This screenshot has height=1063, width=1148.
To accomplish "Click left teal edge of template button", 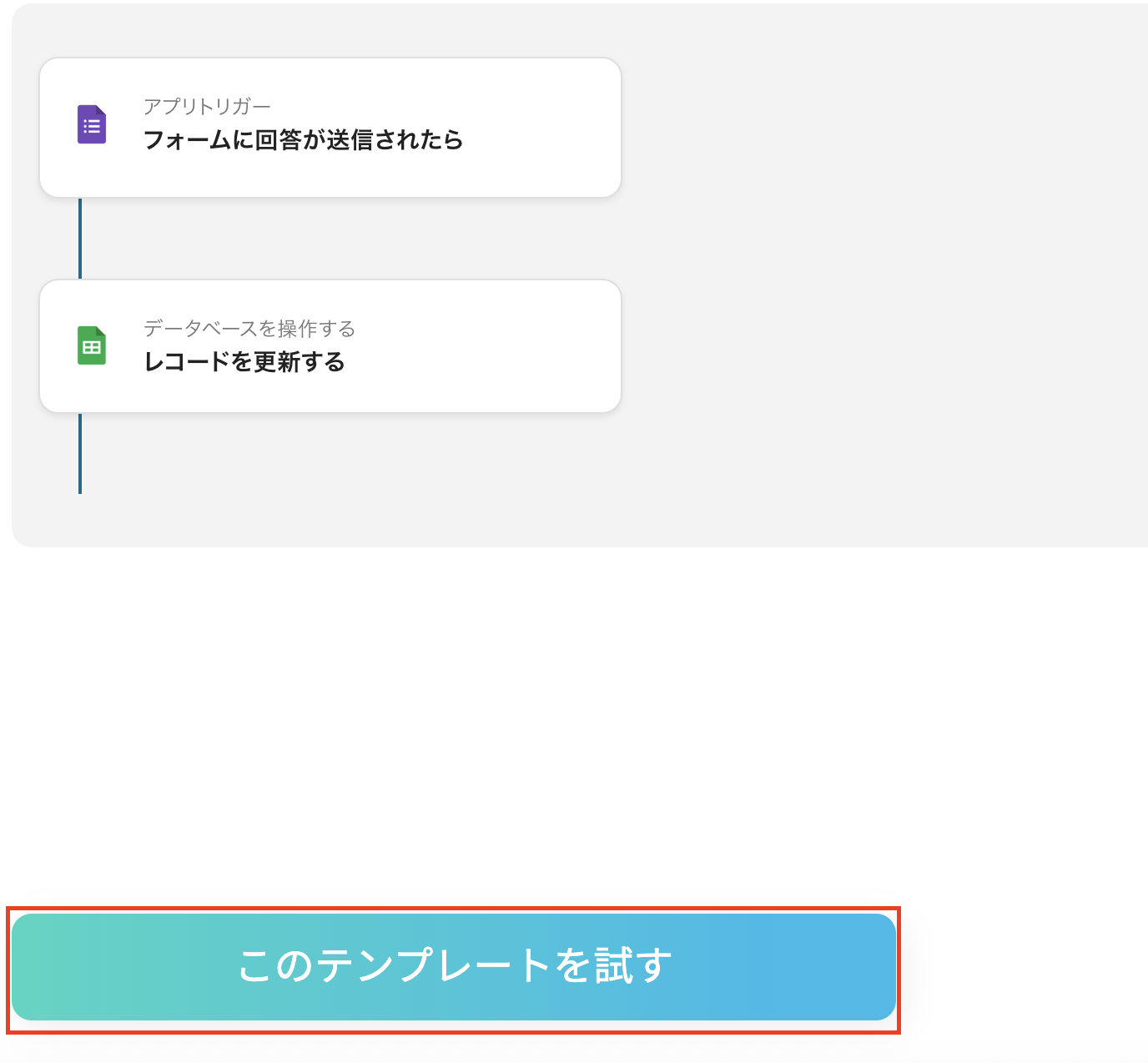I will pyautogui.click(x=33, y=967).
